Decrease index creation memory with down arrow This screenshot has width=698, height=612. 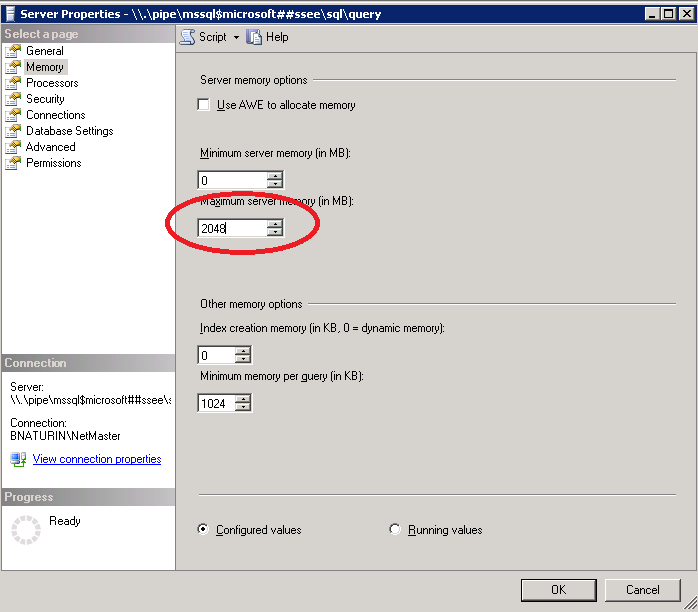[243, 359]
